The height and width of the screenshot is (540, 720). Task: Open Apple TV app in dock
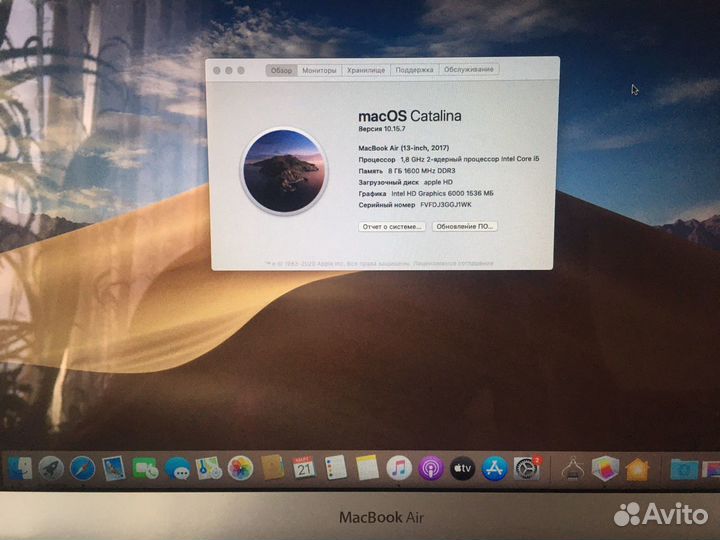(x=462, y=468)
